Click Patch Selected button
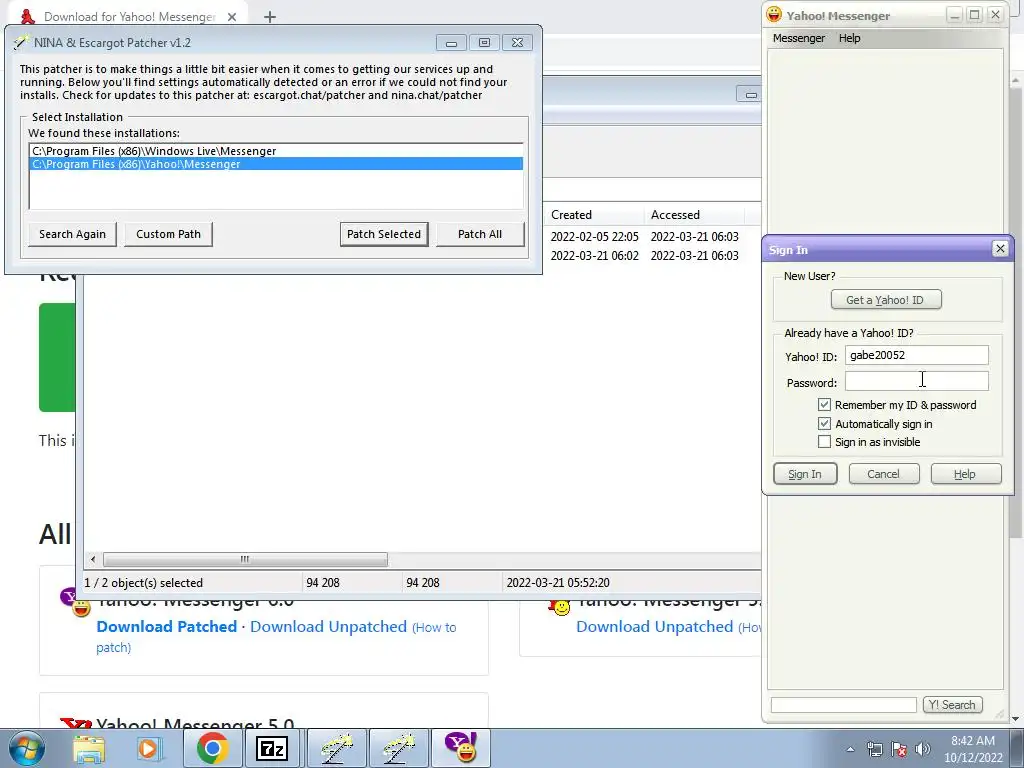Viewport: 1024px width, 768px height. 384,234
